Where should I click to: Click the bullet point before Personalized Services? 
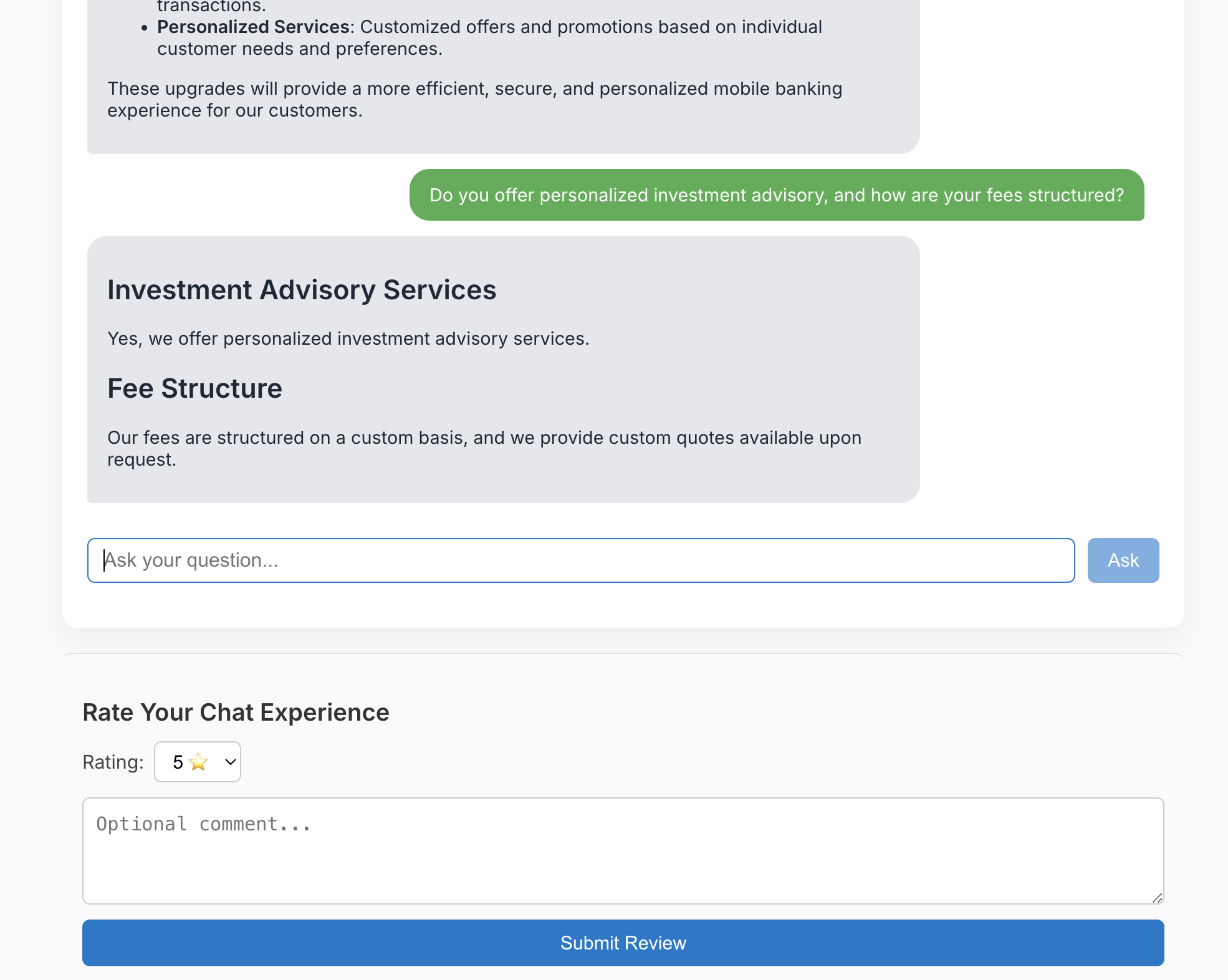tap(145, 28)
